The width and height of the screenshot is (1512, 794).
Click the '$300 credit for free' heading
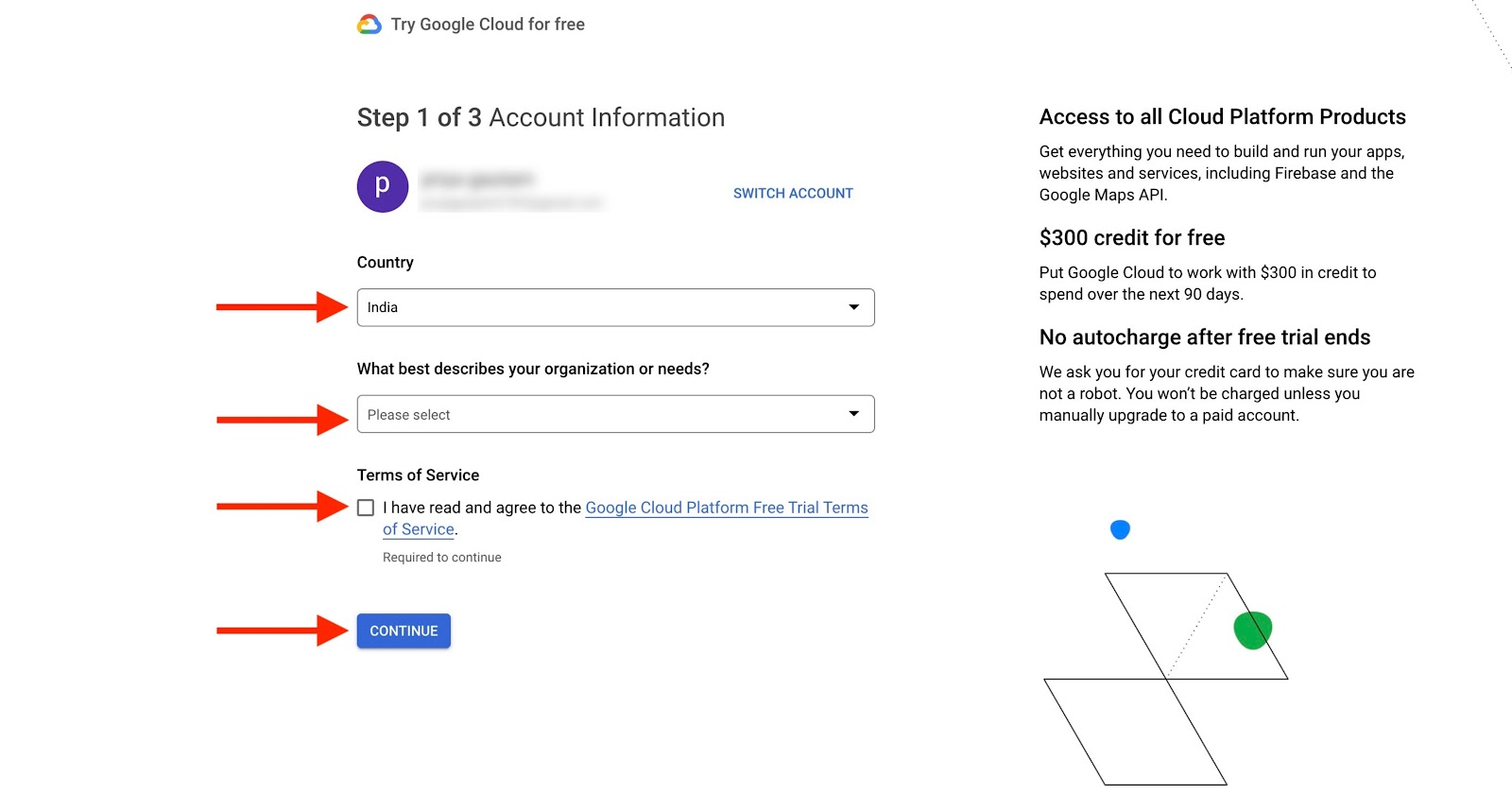[1132, 237]
